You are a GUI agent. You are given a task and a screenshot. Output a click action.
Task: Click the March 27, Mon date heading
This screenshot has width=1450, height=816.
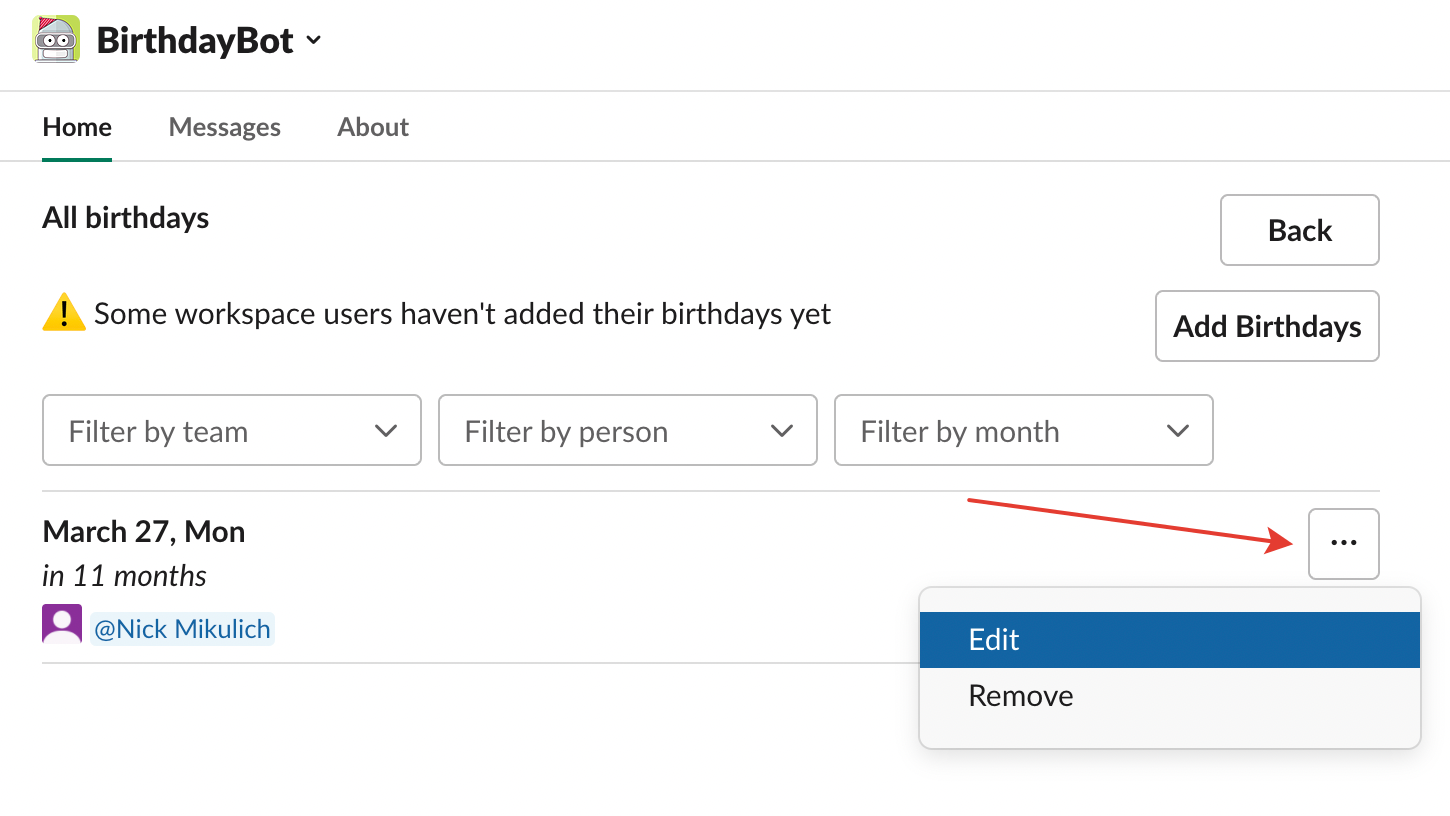(x=144, y=531)
